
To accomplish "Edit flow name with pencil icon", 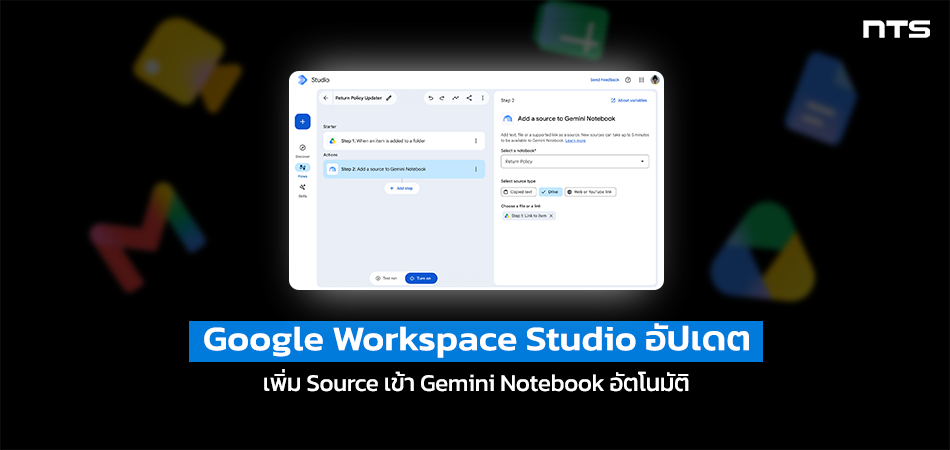I will click(389, 98).
